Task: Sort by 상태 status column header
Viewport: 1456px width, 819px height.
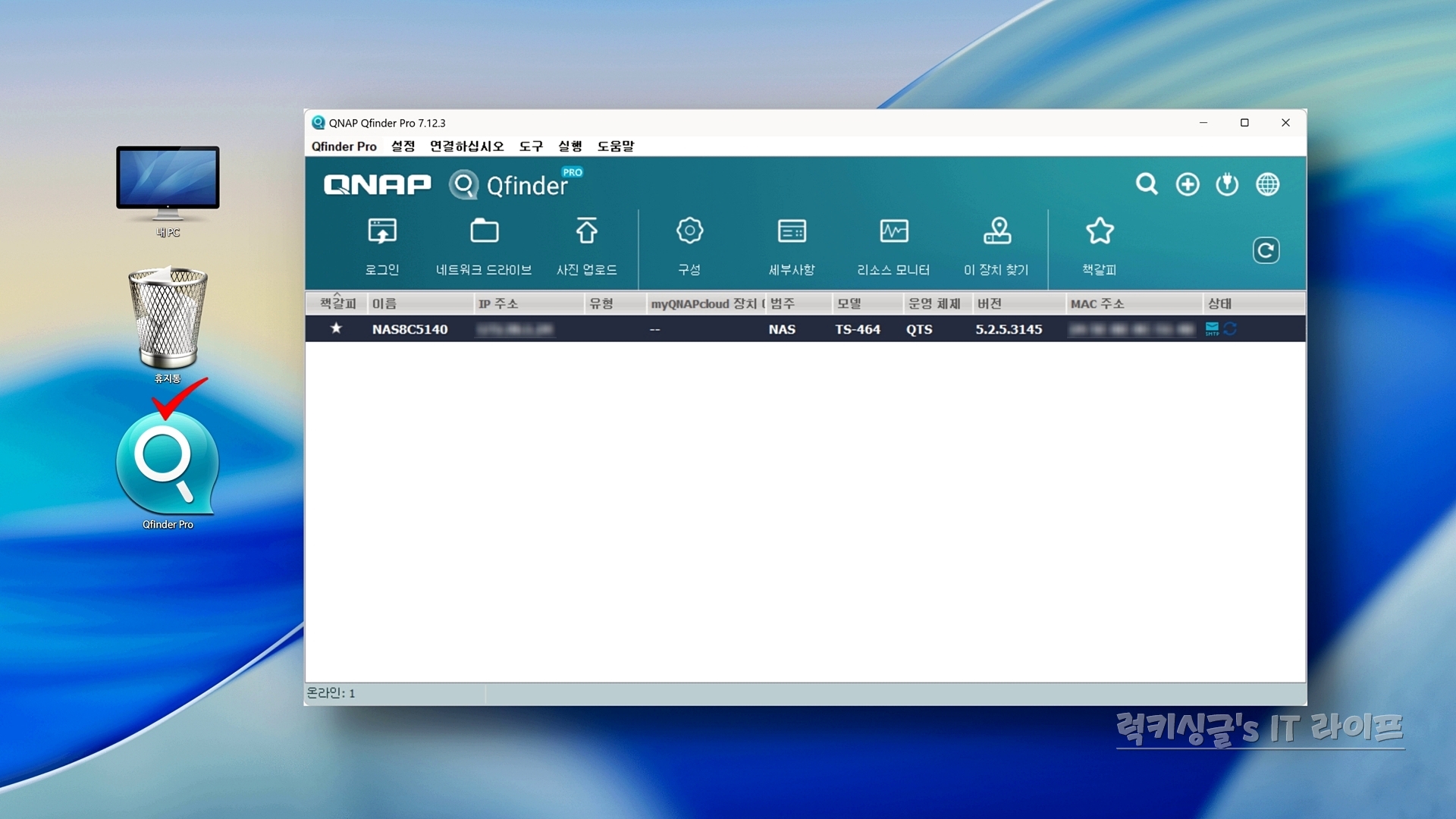Action: point(1254,303)
